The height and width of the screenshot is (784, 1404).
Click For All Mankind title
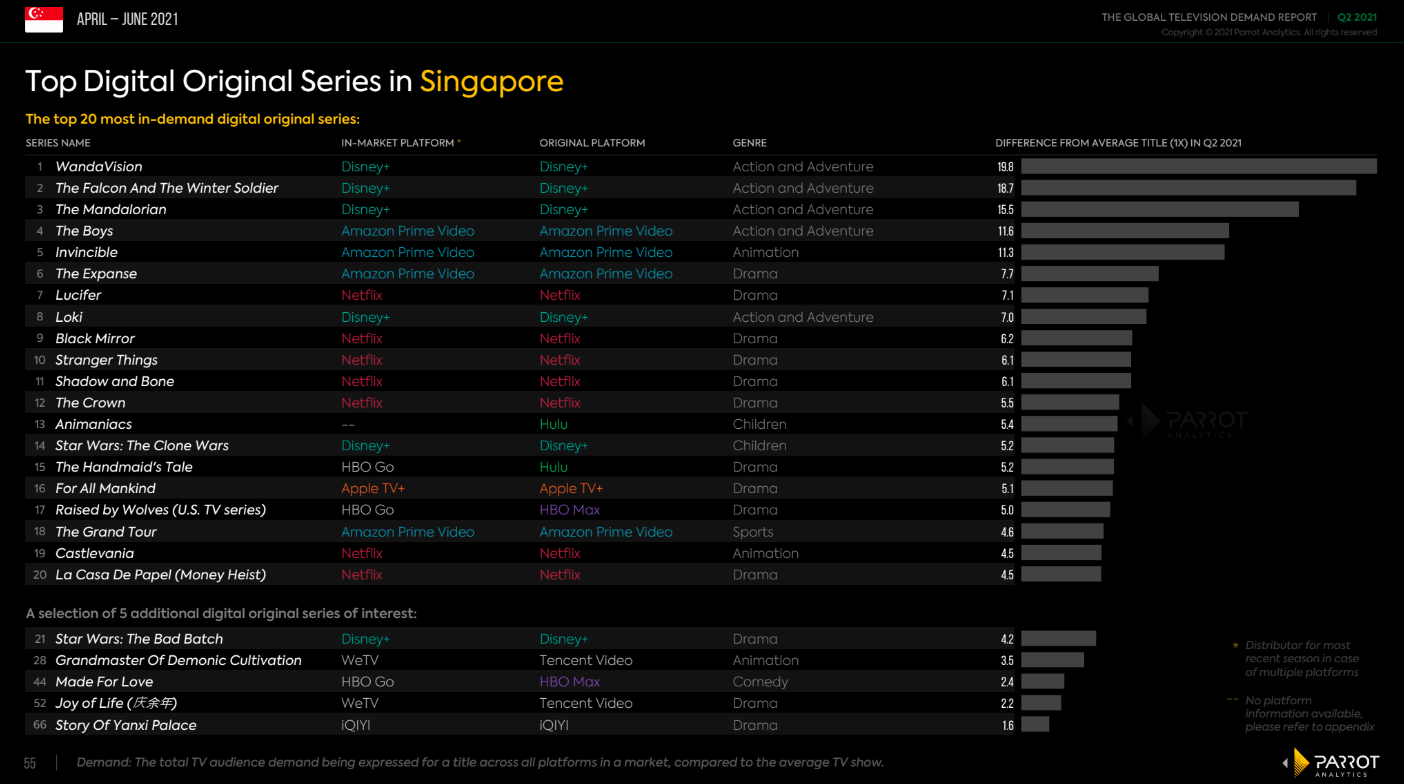click(x=105, y=489)
